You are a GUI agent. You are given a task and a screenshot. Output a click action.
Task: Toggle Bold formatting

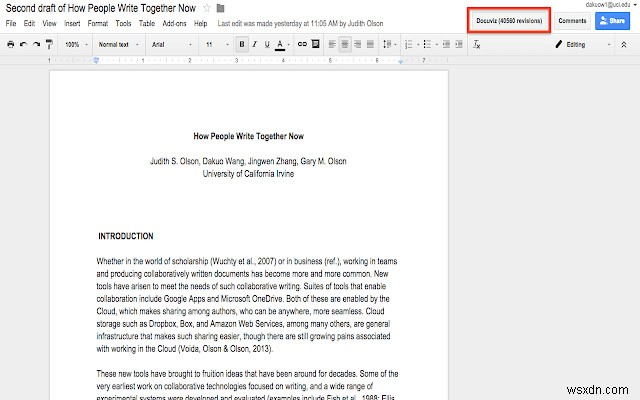click(242, 44)
